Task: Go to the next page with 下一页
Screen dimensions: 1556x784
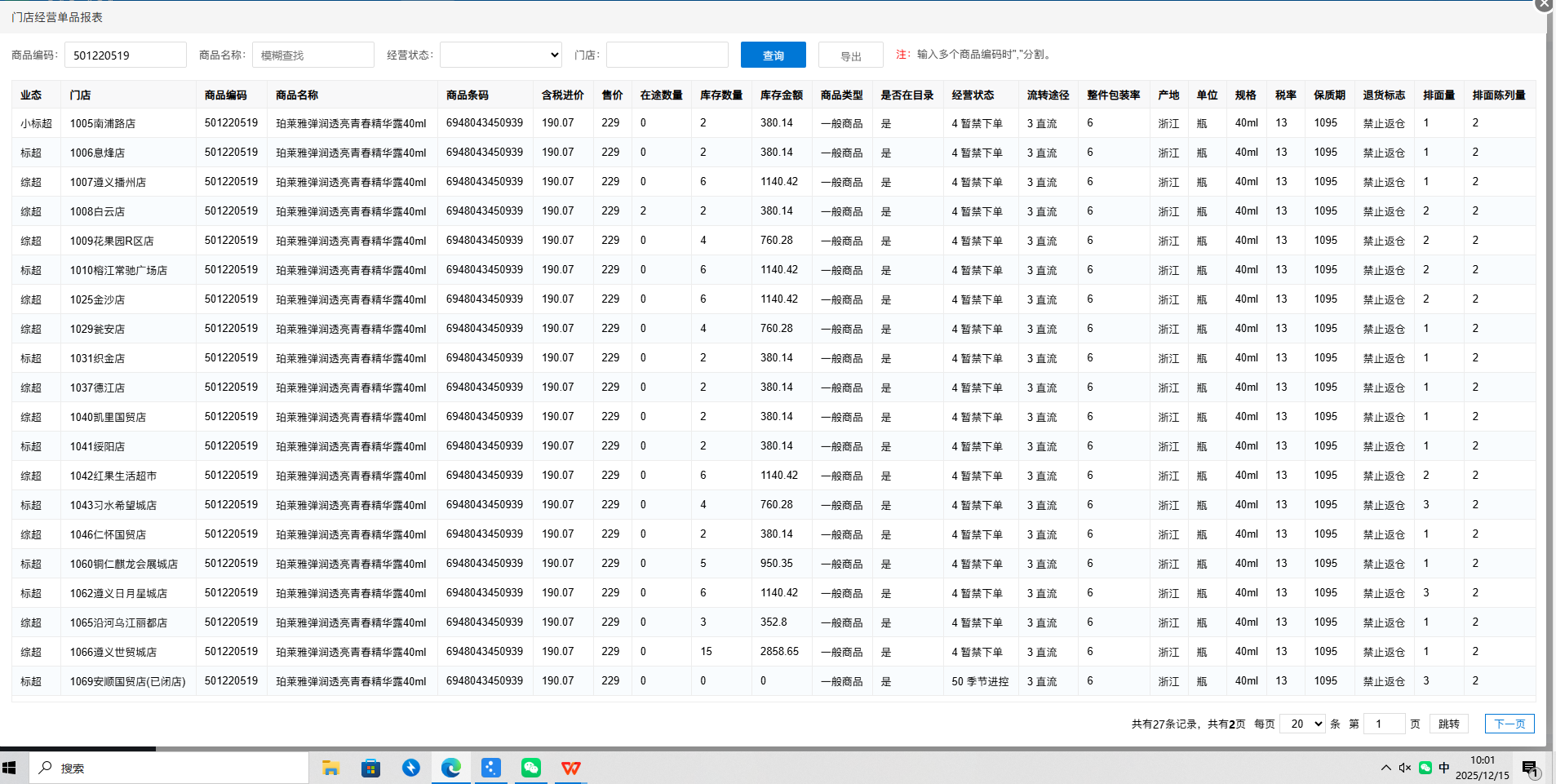Action: pyautogui.click(x=1509, y=724)
